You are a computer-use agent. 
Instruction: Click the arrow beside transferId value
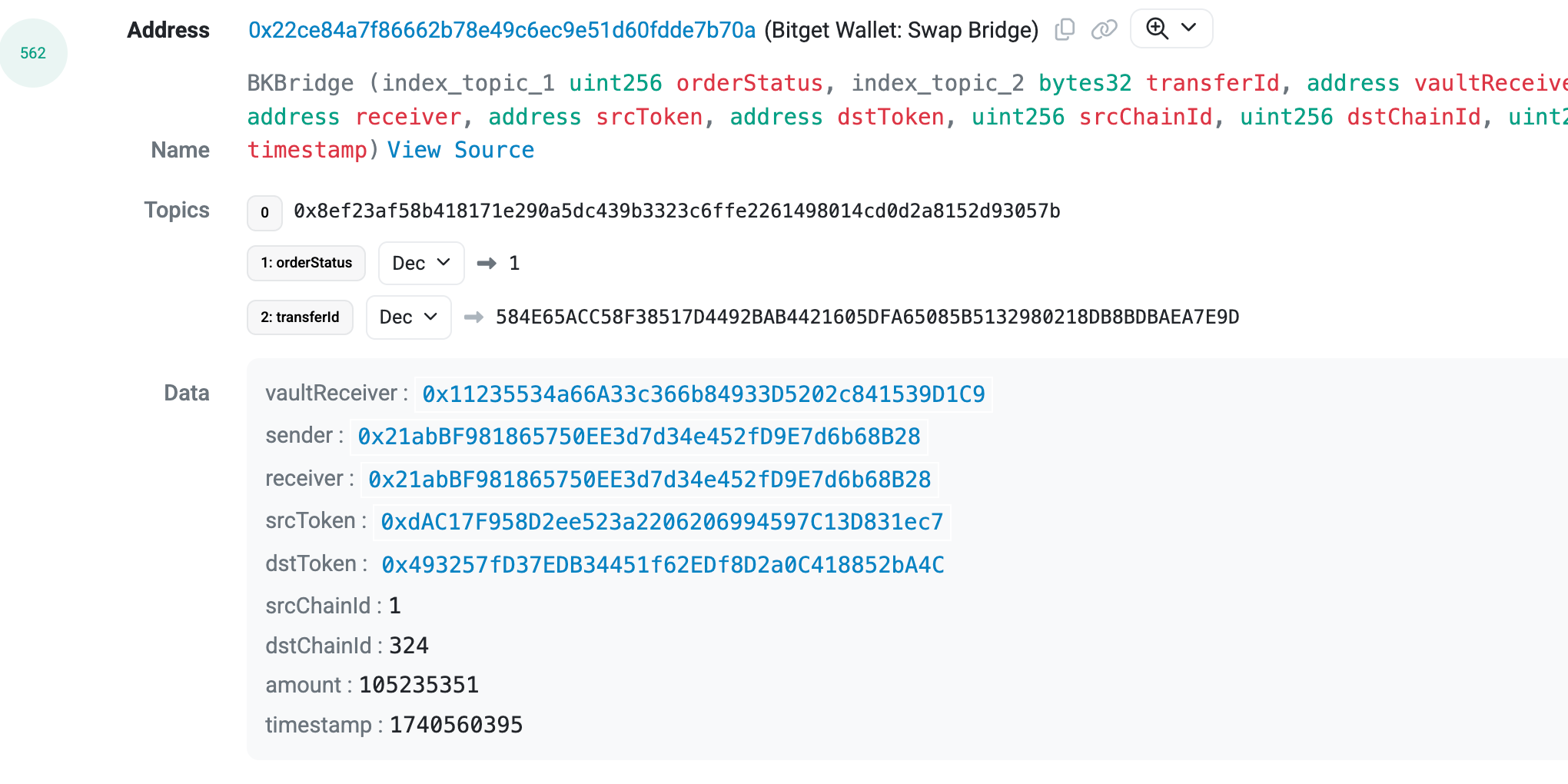[473, 317]
